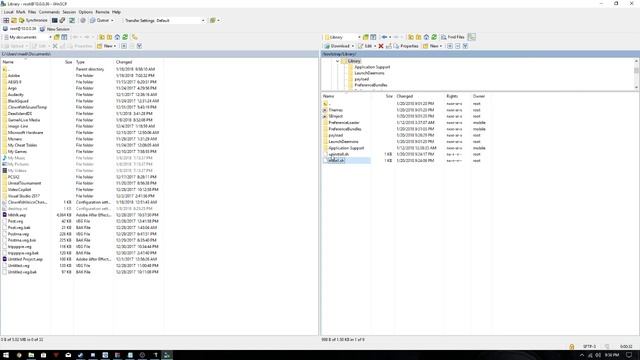Click the taskbar clock

[x=611, y=355]
